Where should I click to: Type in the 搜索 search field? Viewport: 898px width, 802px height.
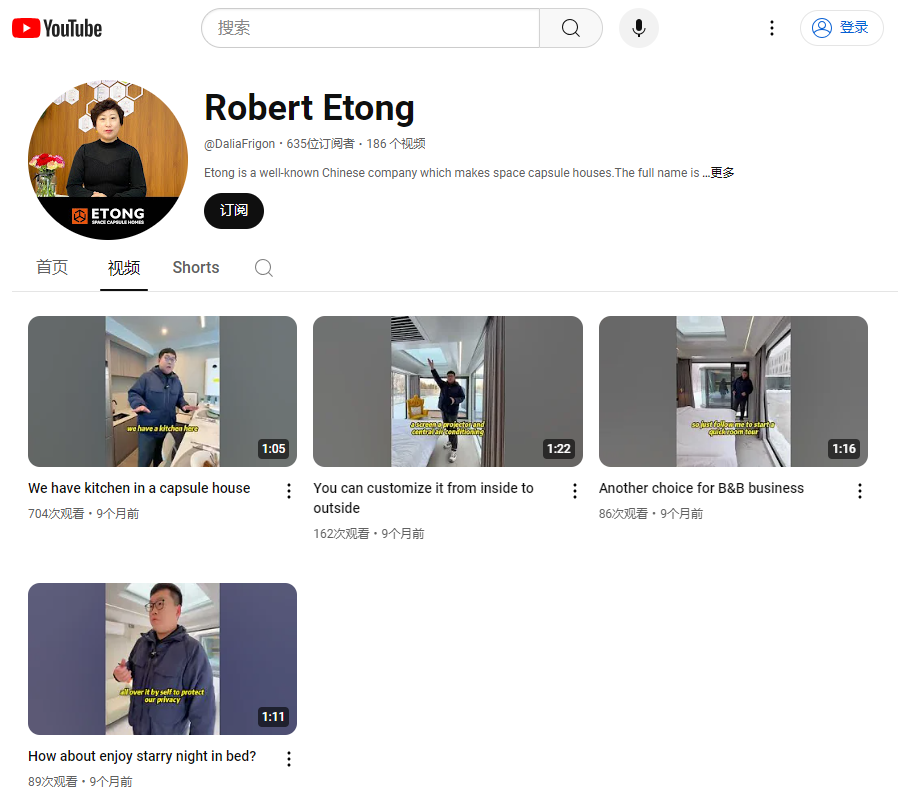(370, 28)
